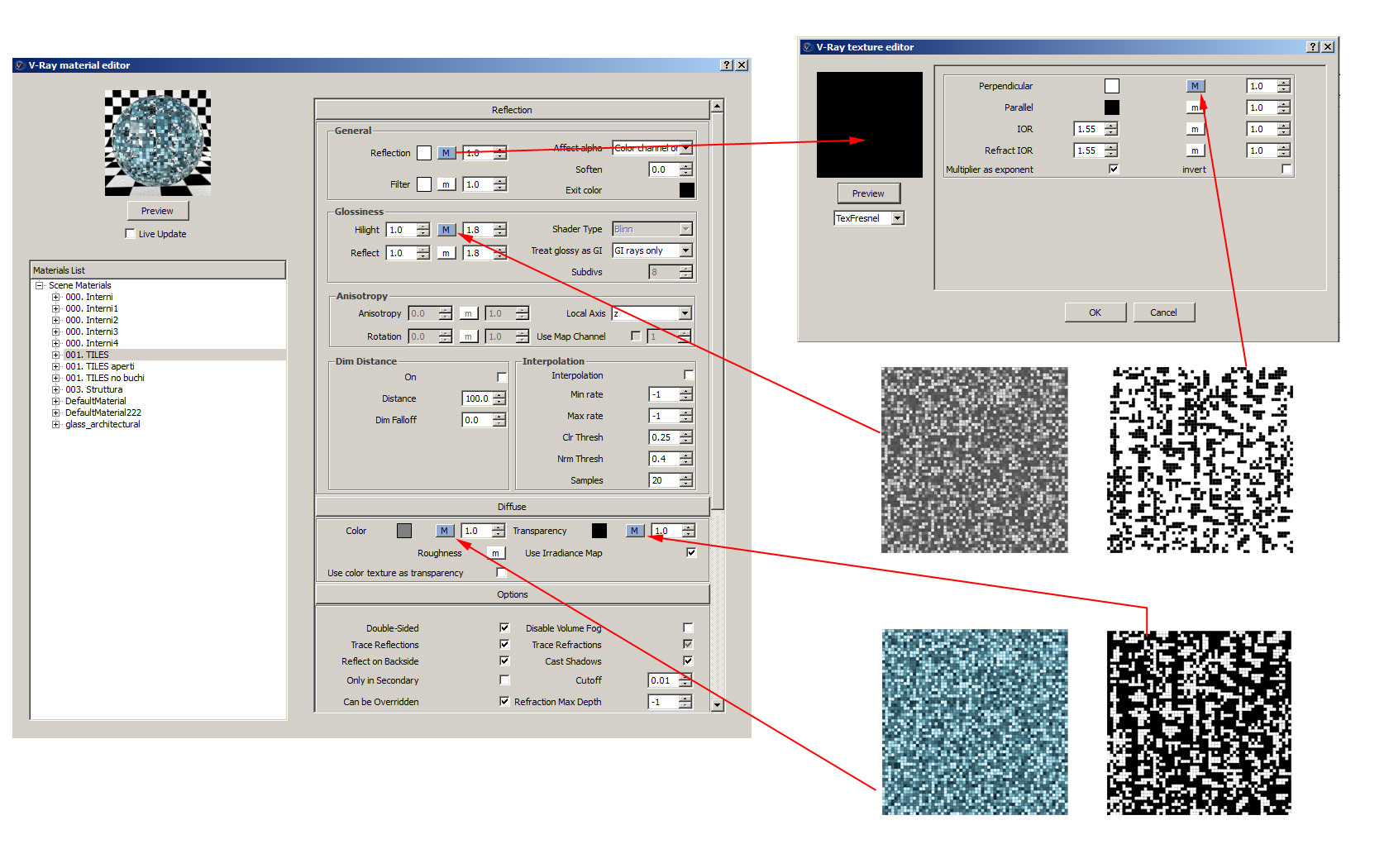
Task: Open the Parallel map m button in texture editor
Action: [1195, 107]
